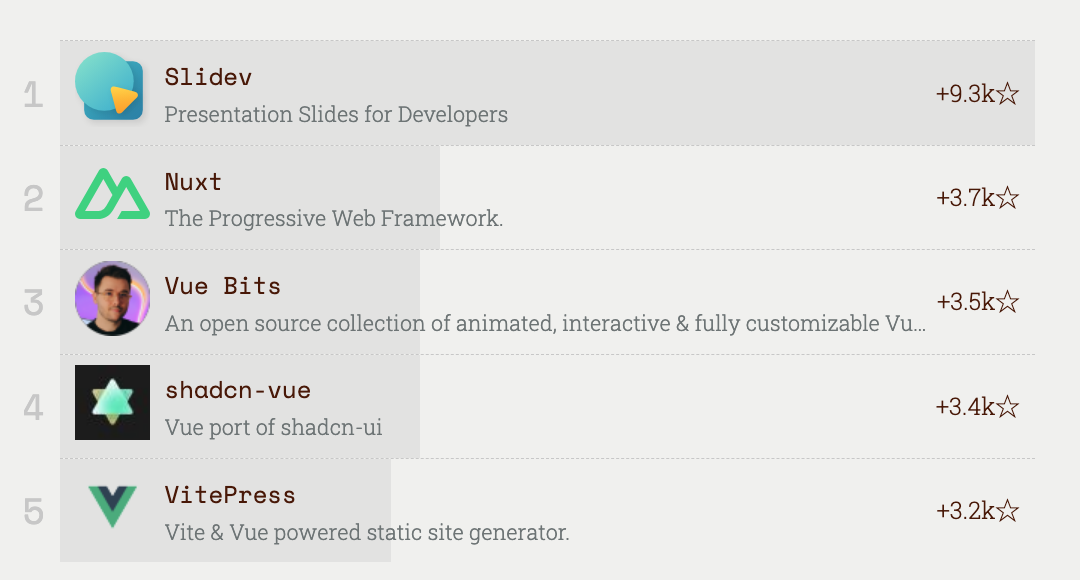The height and width of the screenshot is (580, 1080).
Task: Open the Nuxt project title link
Action: tap(193, 182)
